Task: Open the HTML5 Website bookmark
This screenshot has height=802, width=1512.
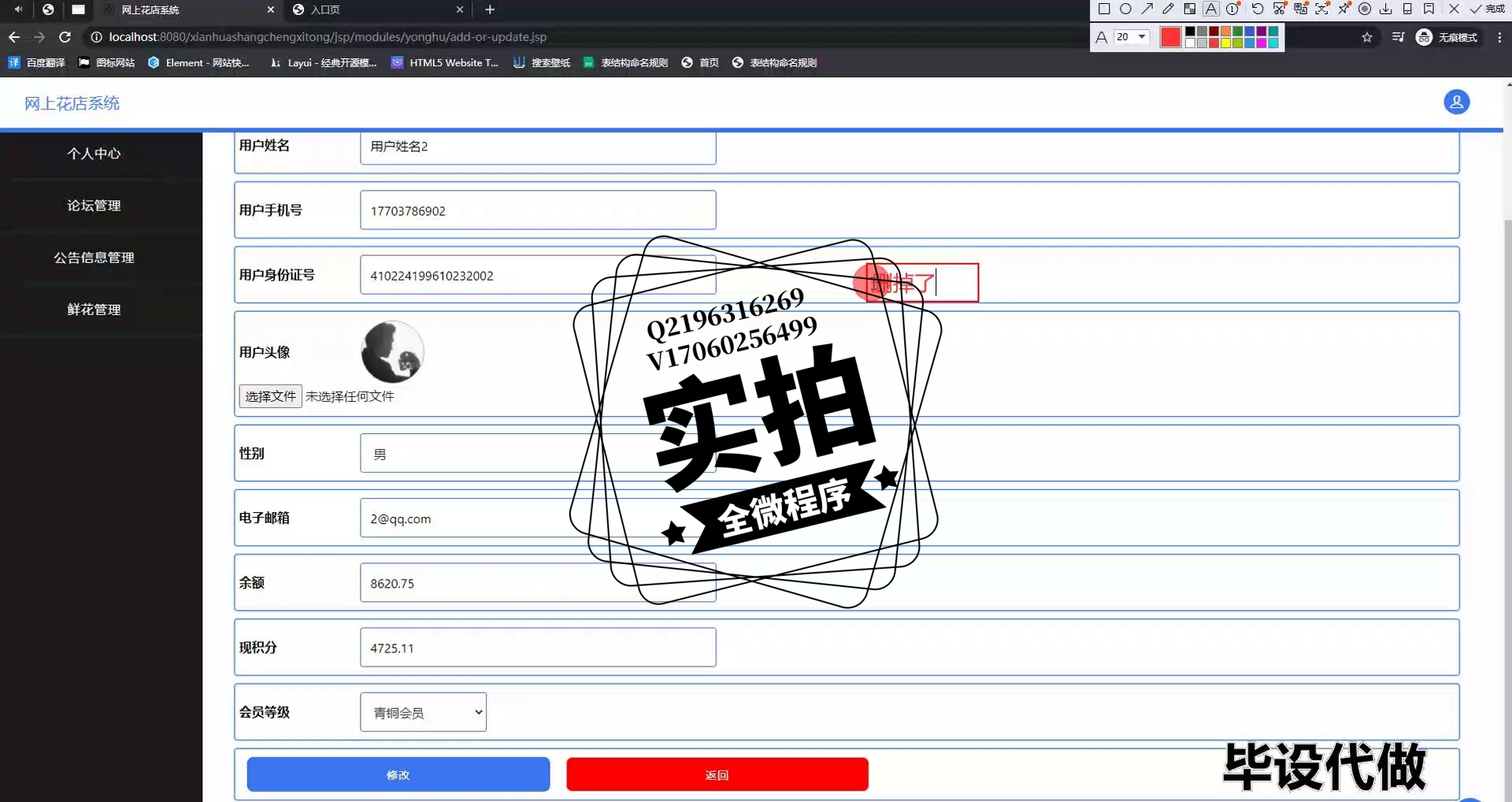Action: click(445, 62)
